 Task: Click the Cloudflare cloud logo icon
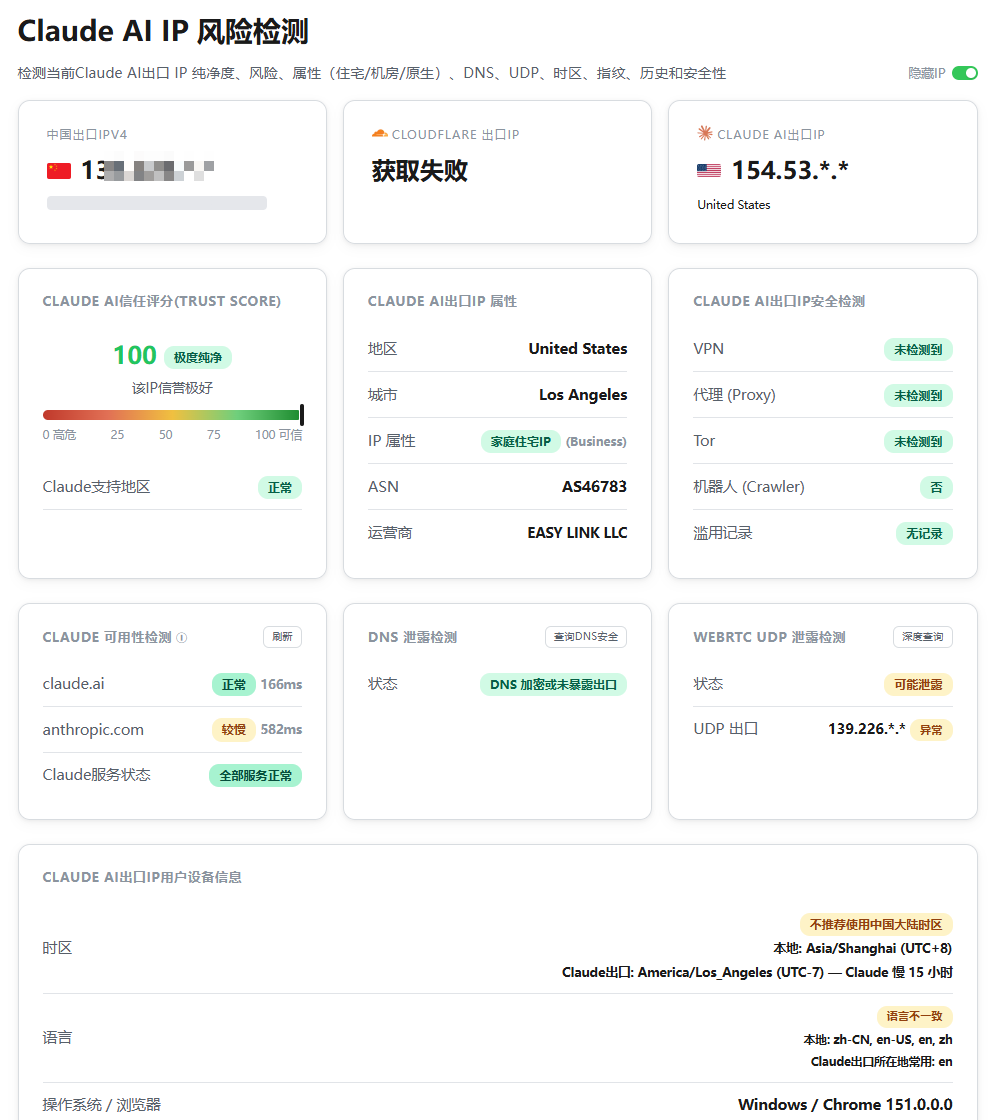(380, 134)
